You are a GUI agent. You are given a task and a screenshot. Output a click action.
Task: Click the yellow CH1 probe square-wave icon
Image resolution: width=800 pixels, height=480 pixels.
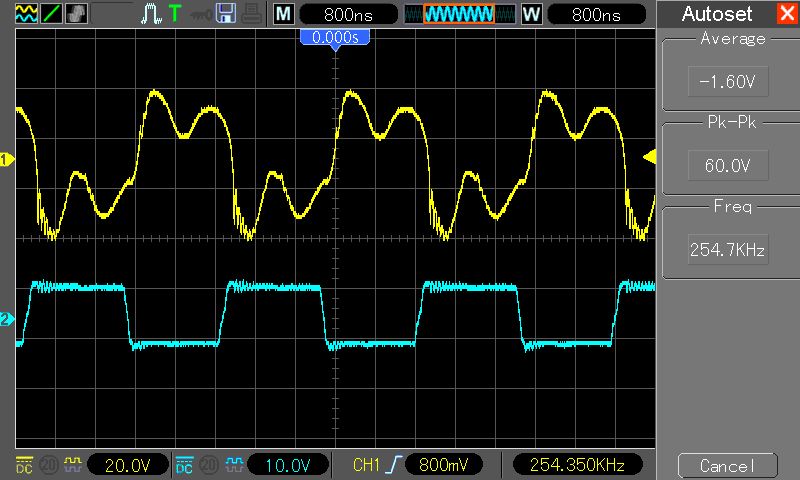(73, 464)
